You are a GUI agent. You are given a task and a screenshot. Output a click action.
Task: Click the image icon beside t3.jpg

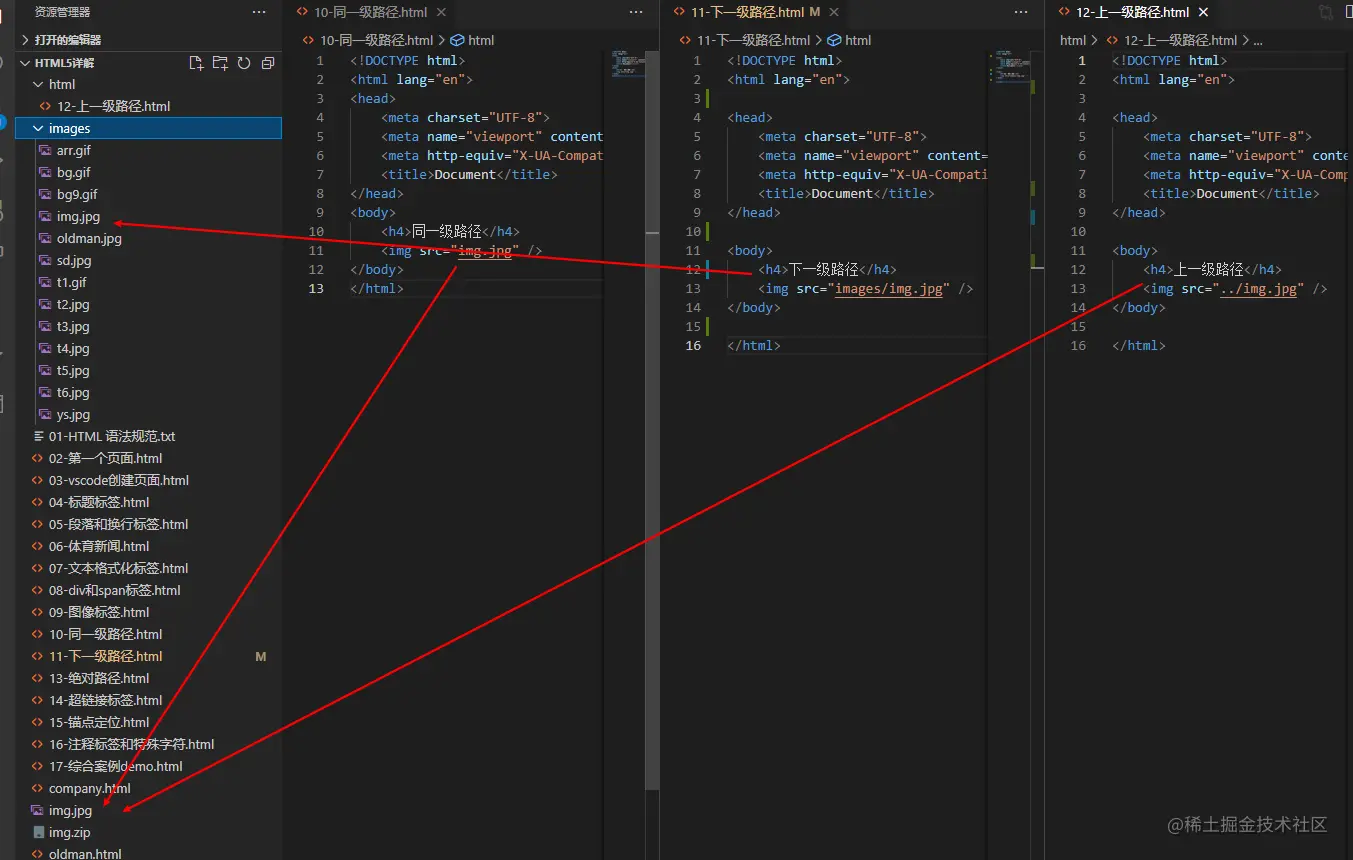[x=45, y=326]
